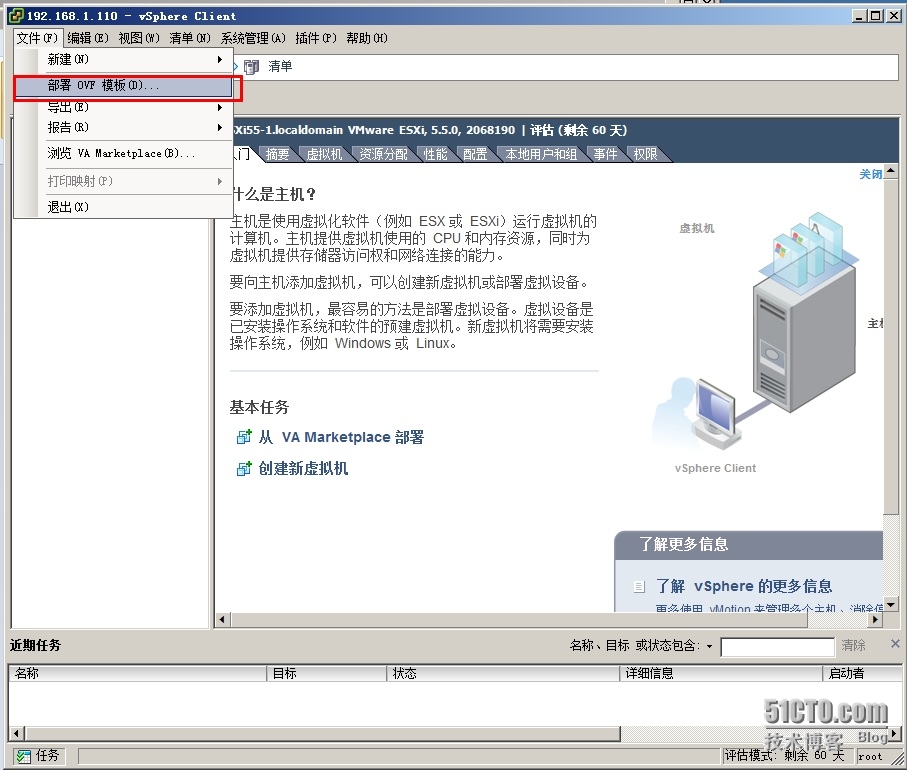Sort tasks by 启动者 column header
The image size is (907, 770).
click(861, 673)
